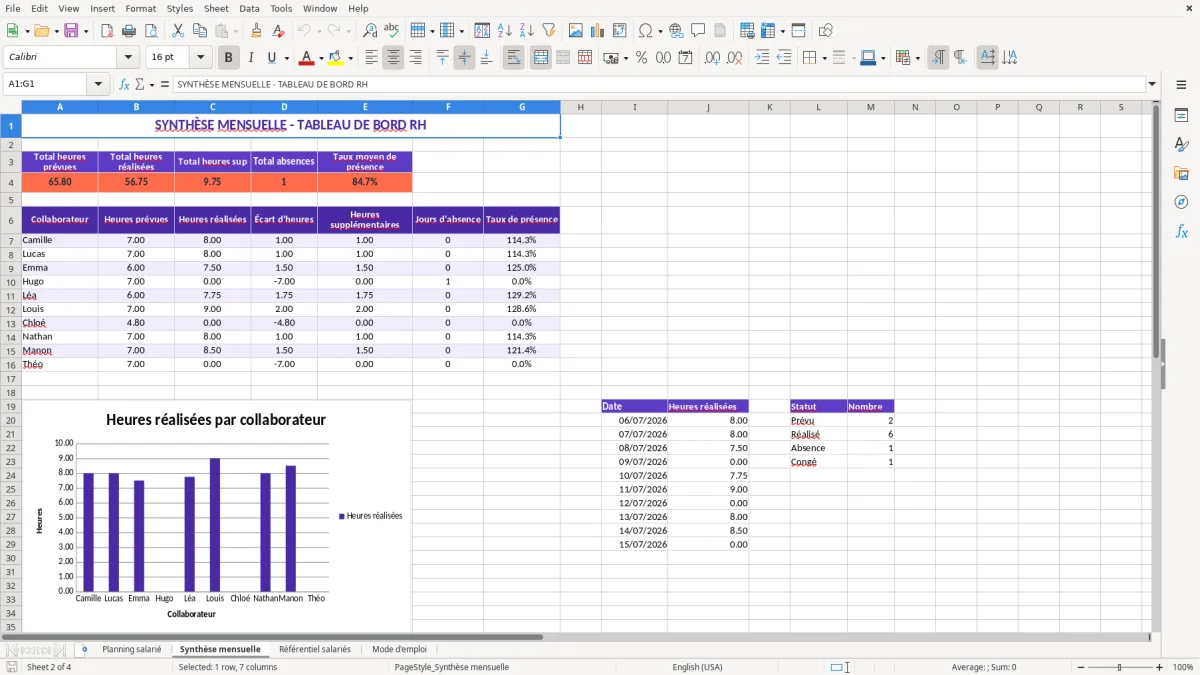Click the Increase Indent icon
This screenshot has width=1200, height=675.
point(762,58)
